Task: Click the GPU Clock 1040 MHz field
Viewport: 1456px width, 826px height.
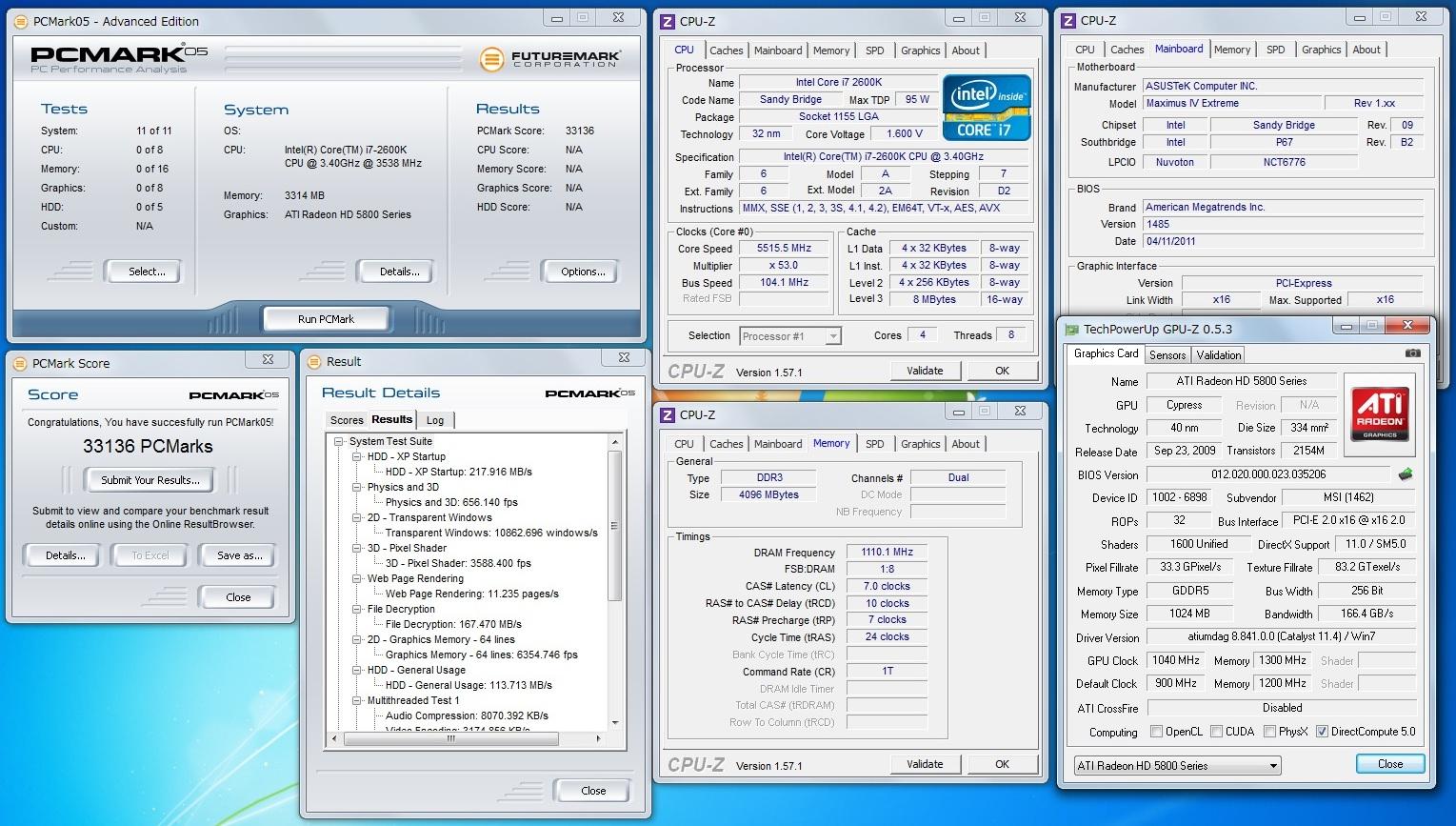Action: (1175, 660)
